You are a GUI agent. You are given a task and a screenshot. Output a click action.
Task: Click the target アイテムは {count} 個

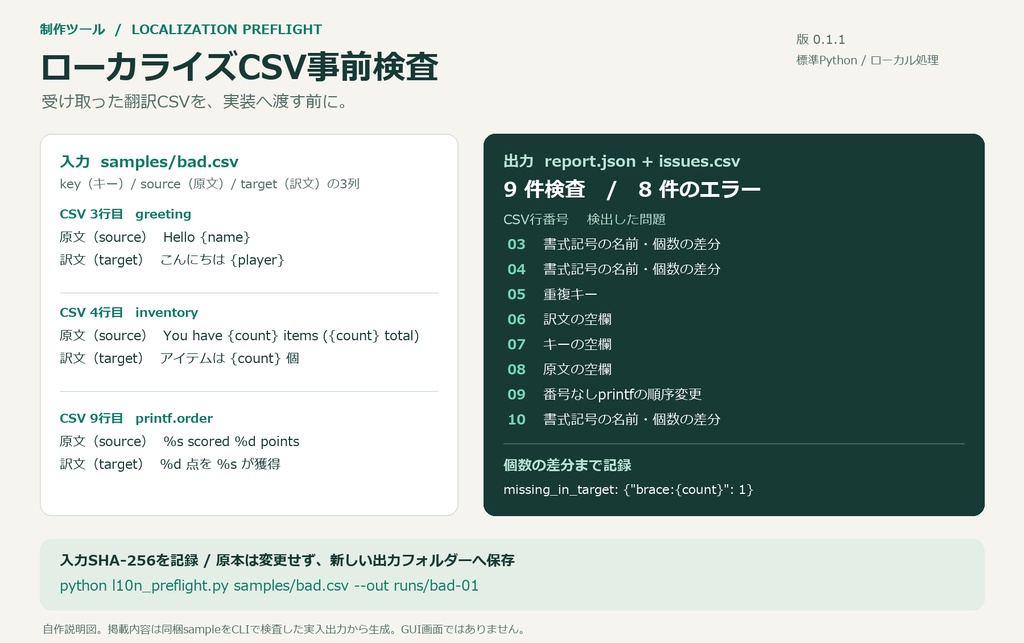[x=229, y=358]
